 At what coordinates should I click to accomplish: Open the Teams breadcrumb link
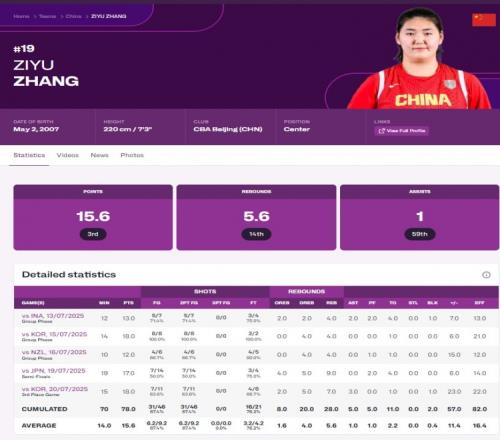point(47,16)
